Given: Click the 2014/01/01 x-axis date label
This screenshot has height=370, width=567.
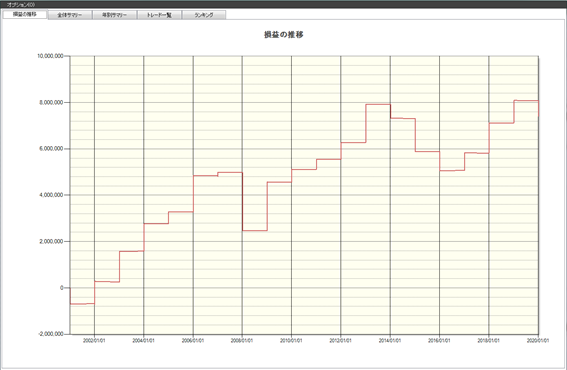Looking at the screenshot, I should coord(390,341).
